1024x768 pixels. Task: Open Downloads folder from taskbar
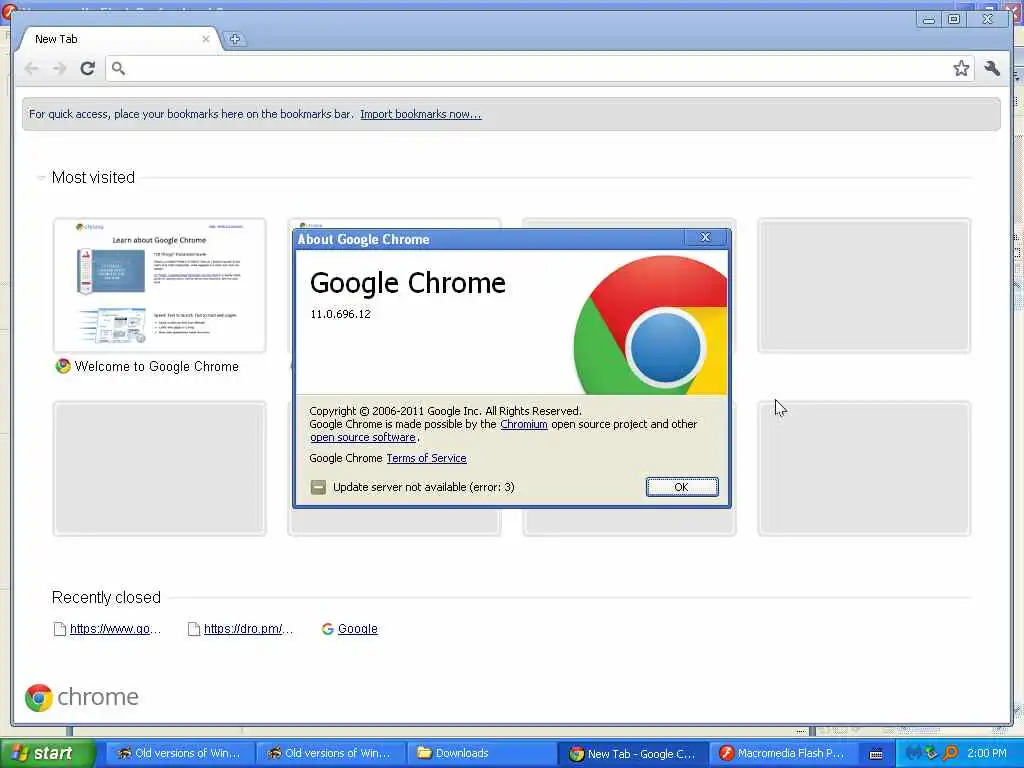tap(480, 754)
